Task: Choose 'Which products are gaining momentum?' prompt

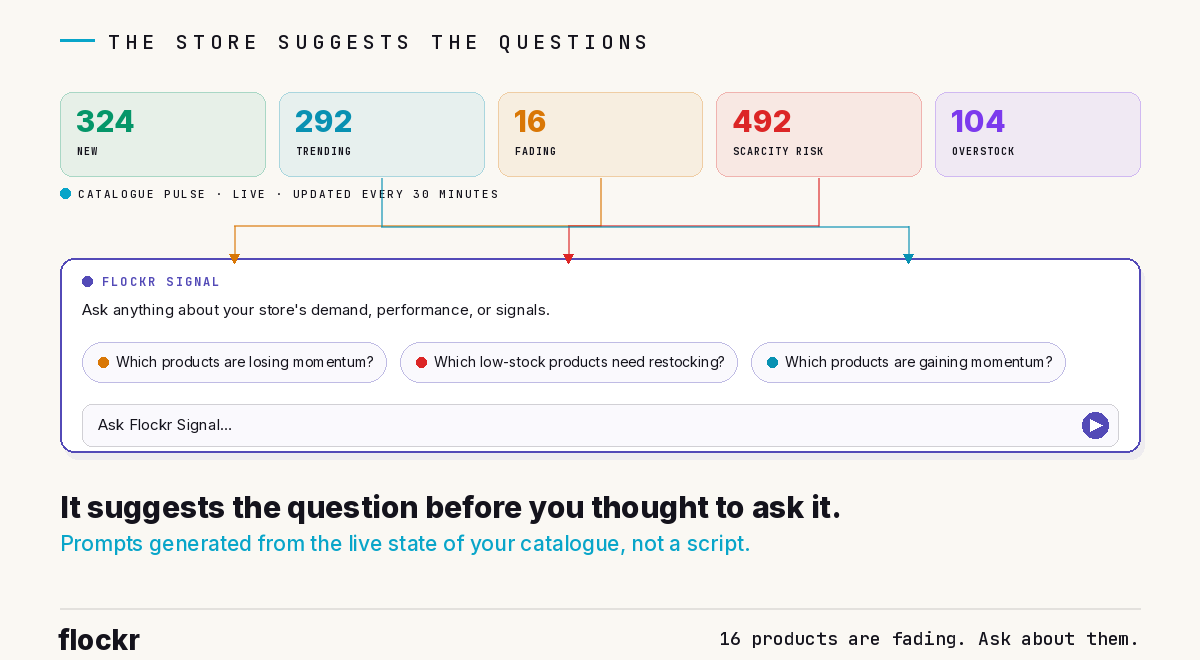Action: pyautogui.click(x=908, y=362)
